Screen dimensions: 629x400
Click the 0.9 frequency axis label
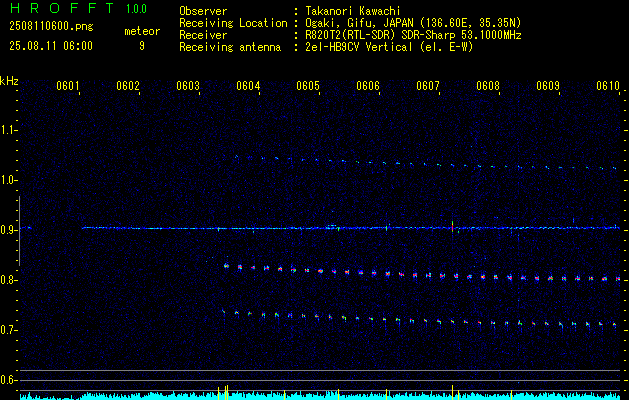coord(8,230)
